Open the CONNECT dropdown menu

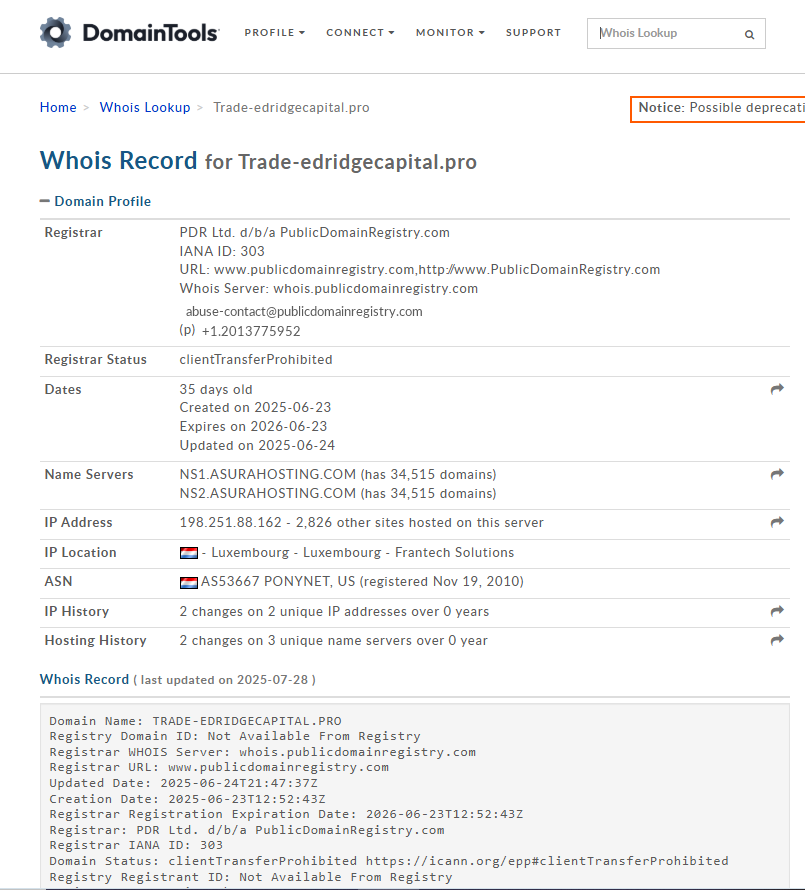pos(360,33)
